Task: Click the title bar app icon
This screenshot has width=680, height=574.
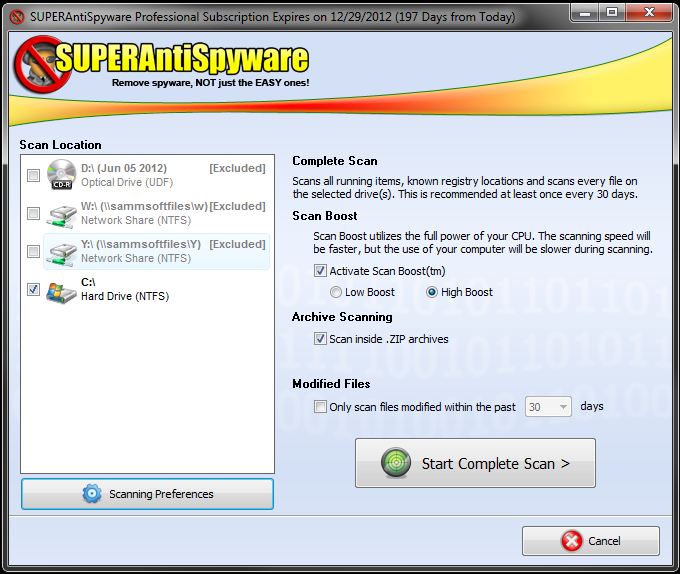Action: point(17,17)
